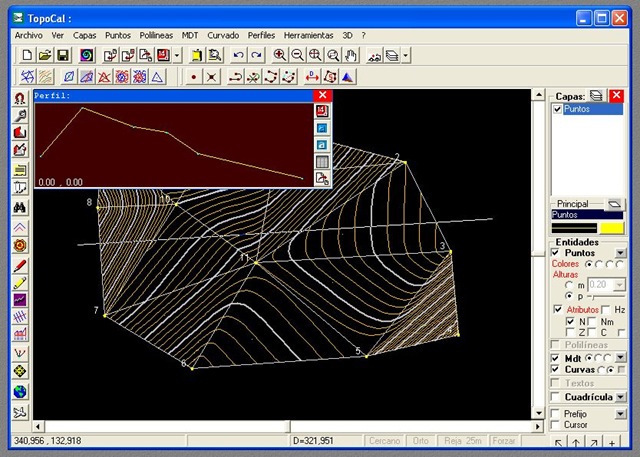Open the Curvado menu
Screen dimensions: 640x457
[x=223, y=34]
